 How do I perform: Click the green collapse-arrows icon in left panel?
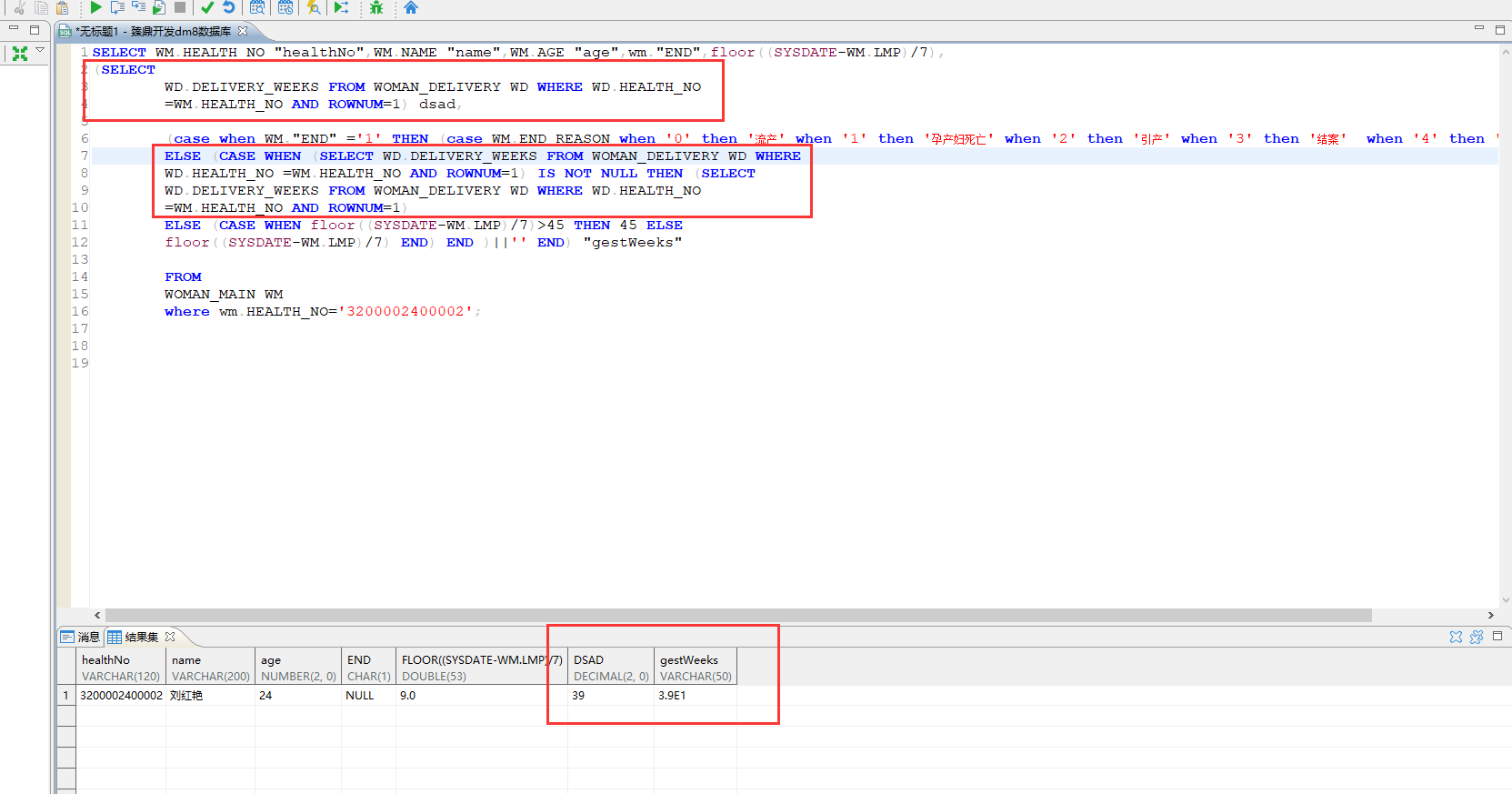19,54
